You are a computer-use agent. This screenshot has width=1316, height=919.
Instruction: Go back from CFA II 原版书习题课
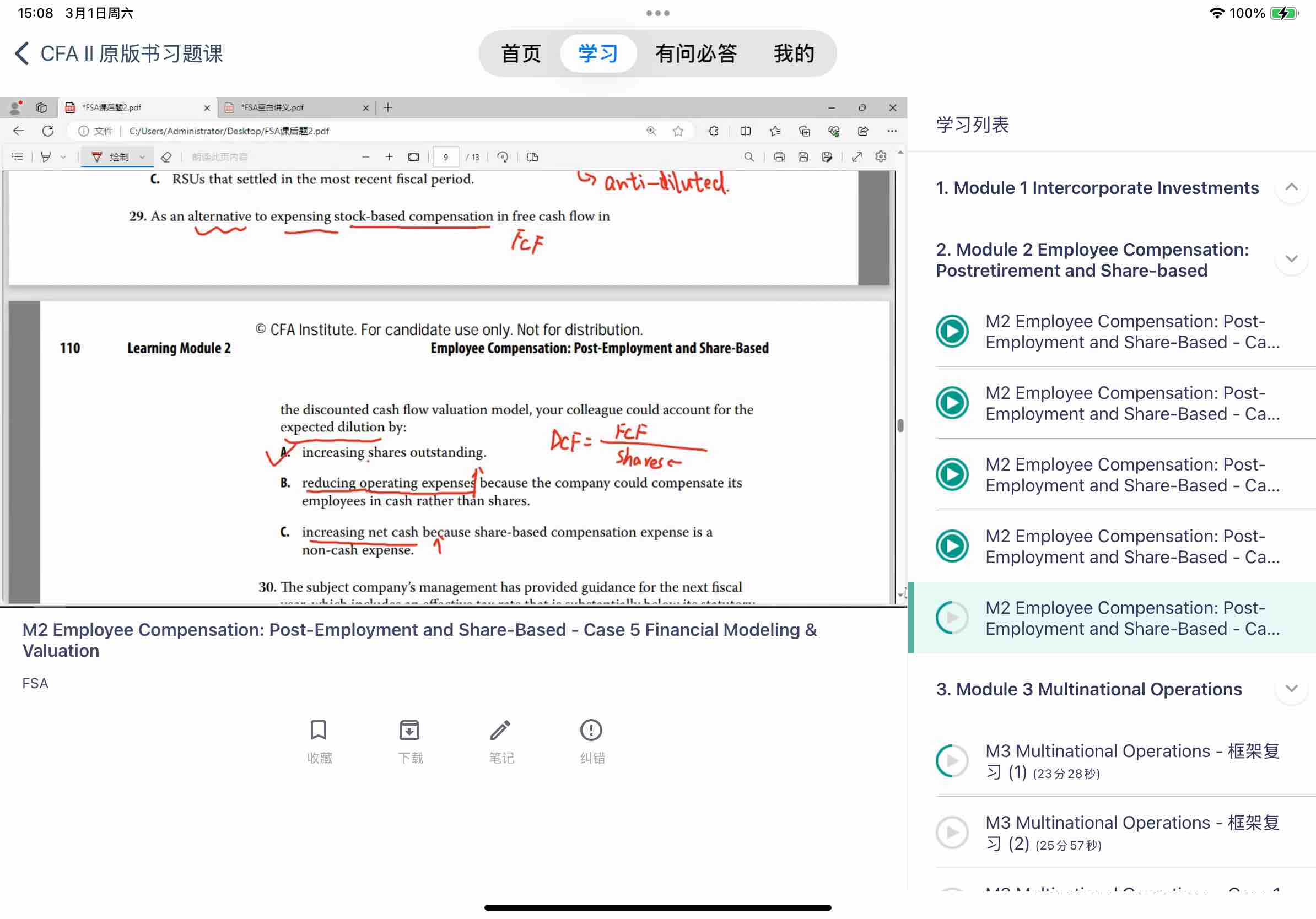[22, 53]
